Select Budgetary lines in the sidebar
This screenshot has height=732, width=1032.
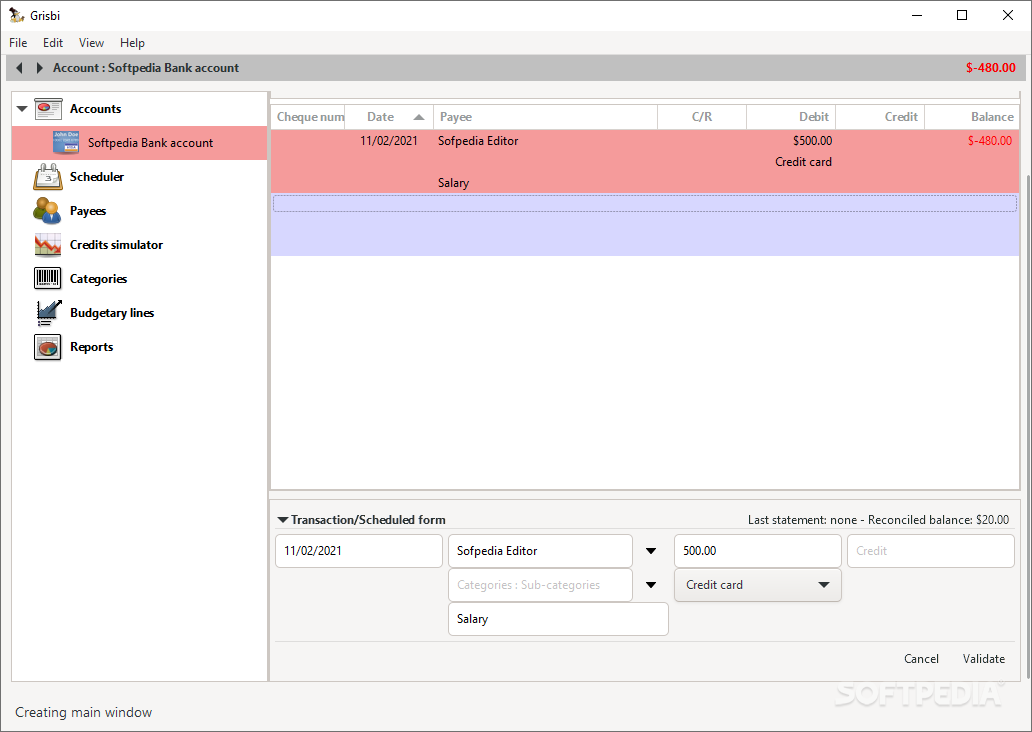point(112,313)
